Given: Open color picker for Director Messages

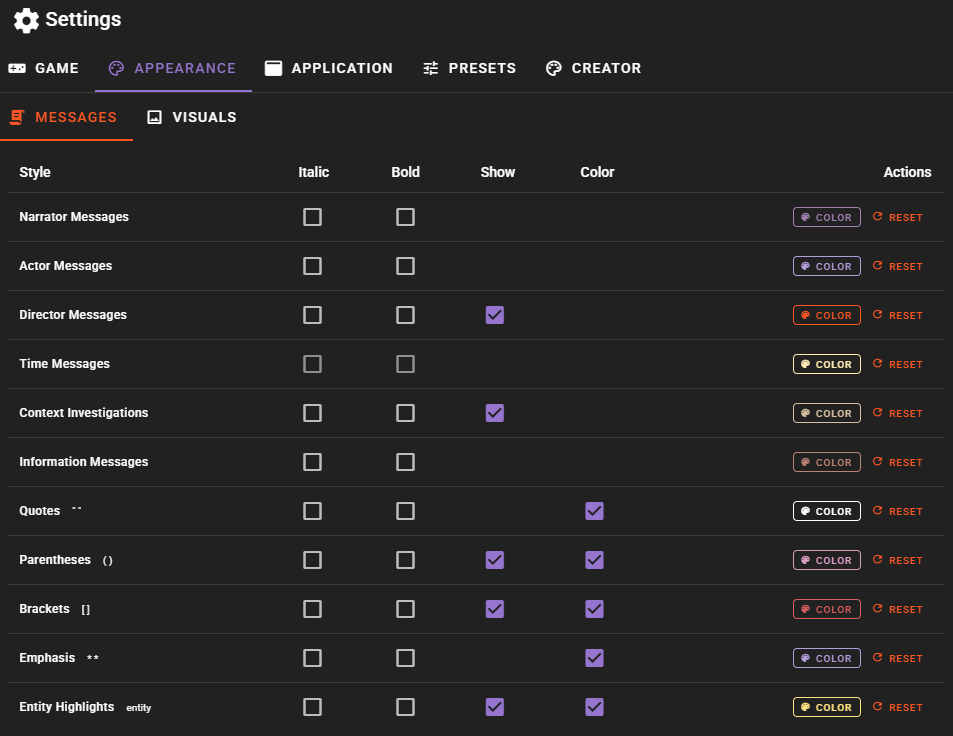Looking at the screenshot, I should [827, 315].
